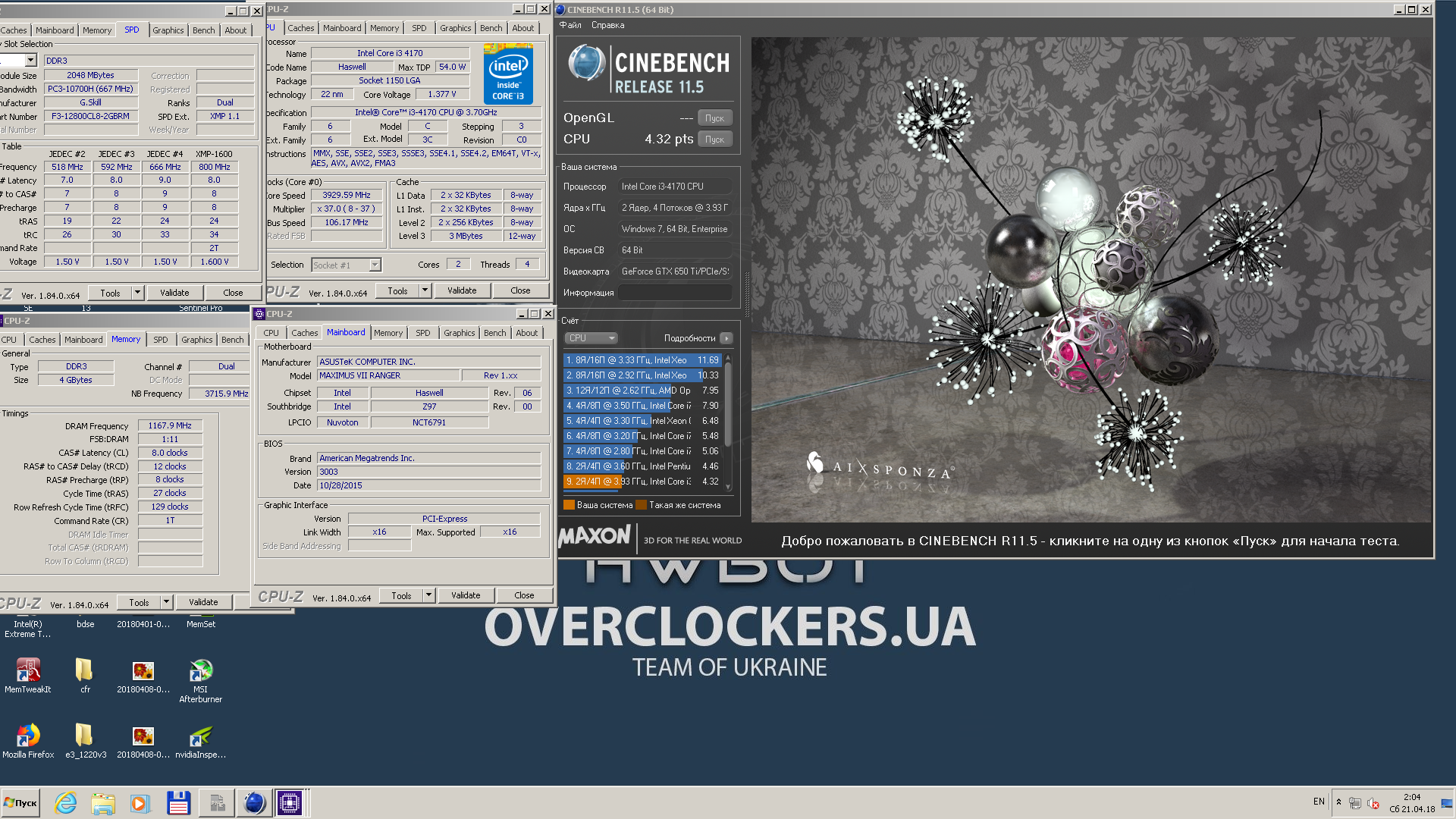Viewport: 1456px width, 819px height.
Task: Run the CPU test with its Пуск button
Action: coord(714,140)
